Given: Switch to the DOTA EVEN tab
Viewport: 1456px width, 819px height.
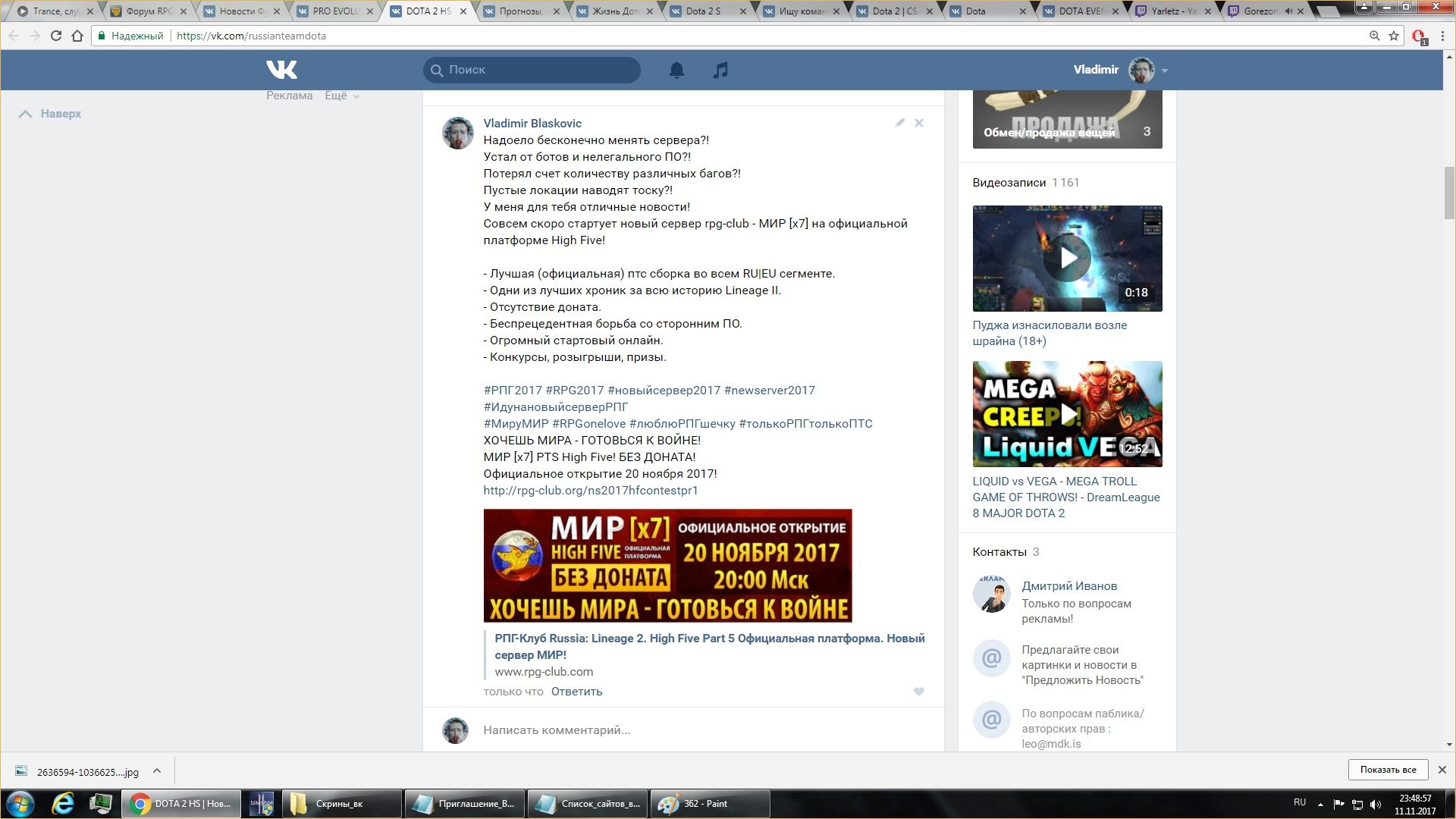Looking at the screenshot, I should pos(1081,11).
